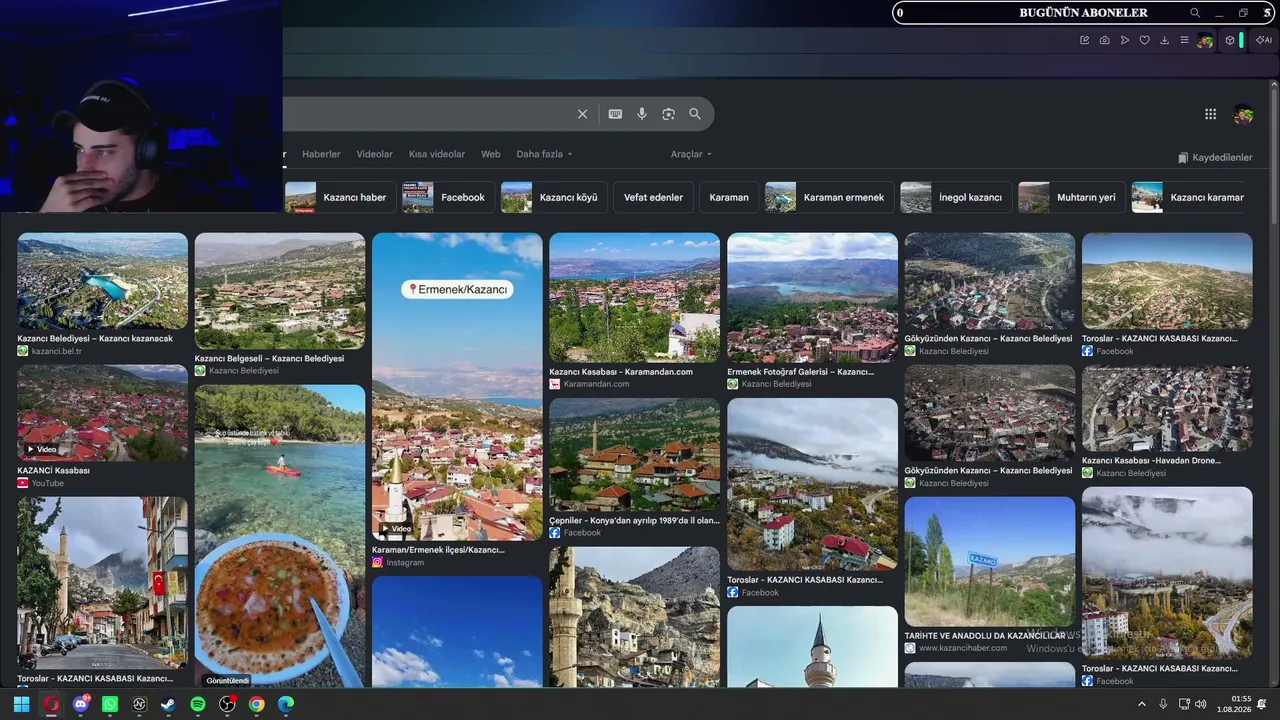Open Discord from the taskbar
The height and width of the screenshot is (720, 1280).
click(x=81, y=704)
